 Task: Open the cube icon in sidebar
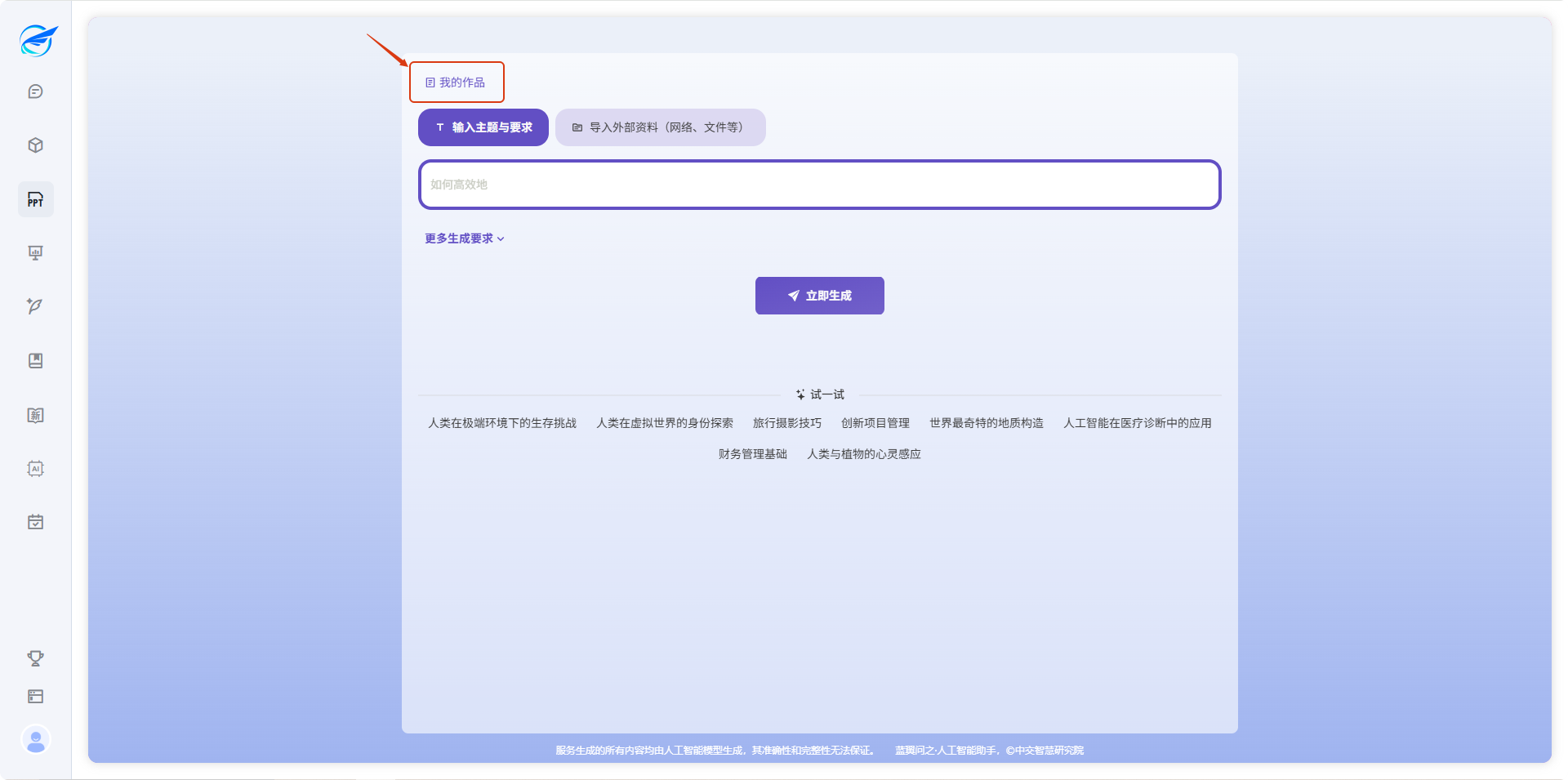35,145
